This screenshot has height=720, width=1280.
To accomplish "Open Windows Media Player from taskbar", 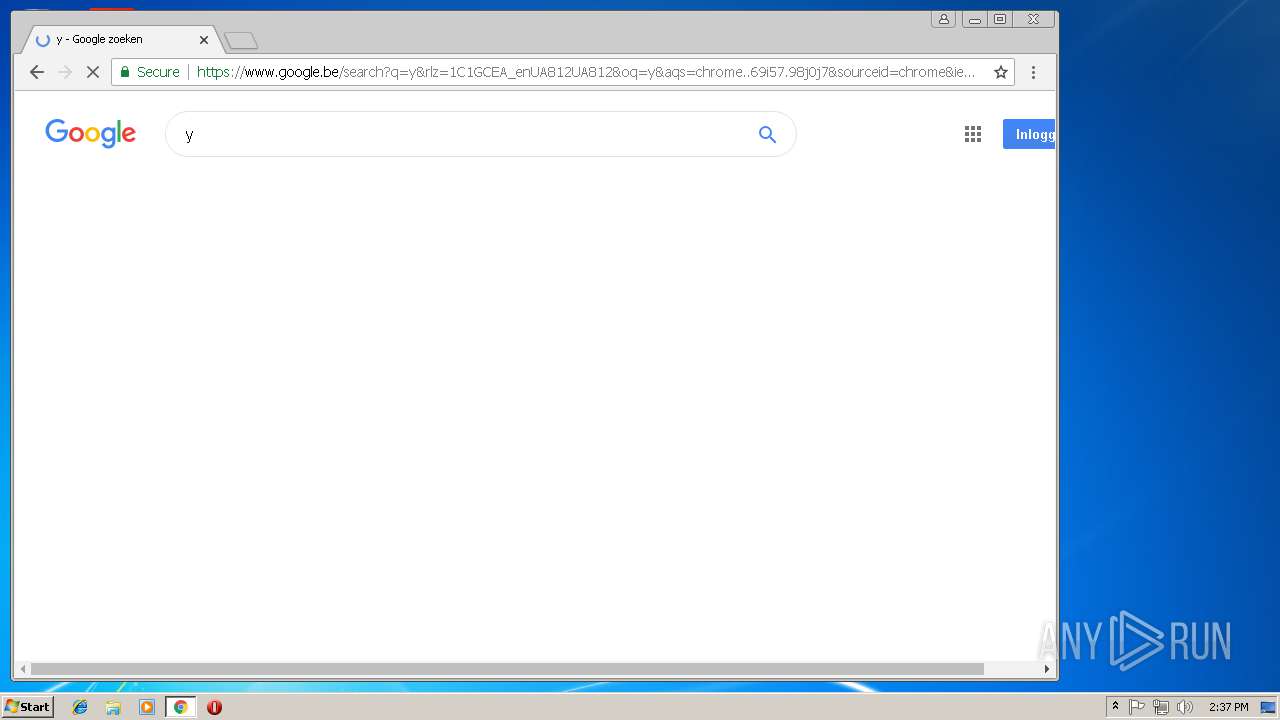I will pos(147,707).
